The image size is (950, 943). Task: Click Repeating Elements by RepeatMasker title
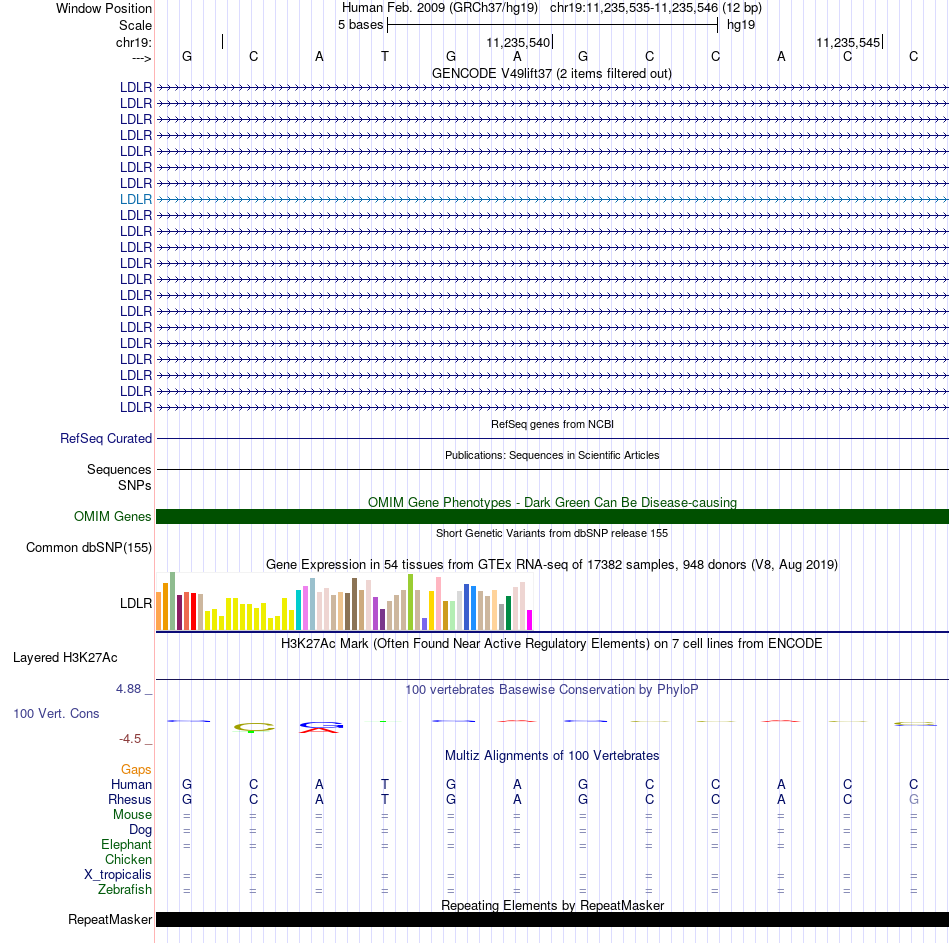[552, 905]
